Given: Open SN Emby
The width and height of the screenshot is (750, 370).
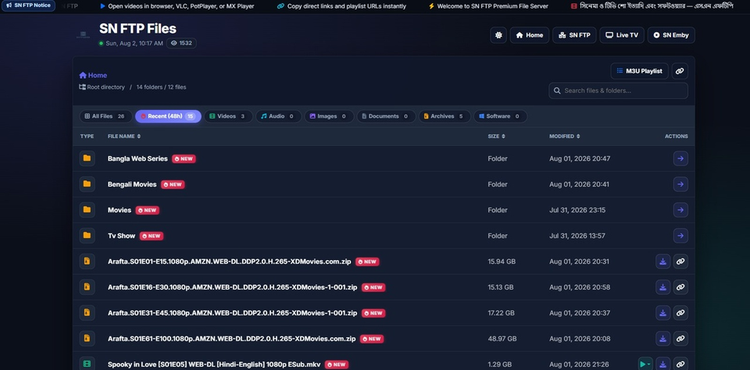Looking at the screenshot, I should pyautogui.click(x=671, y=35).
